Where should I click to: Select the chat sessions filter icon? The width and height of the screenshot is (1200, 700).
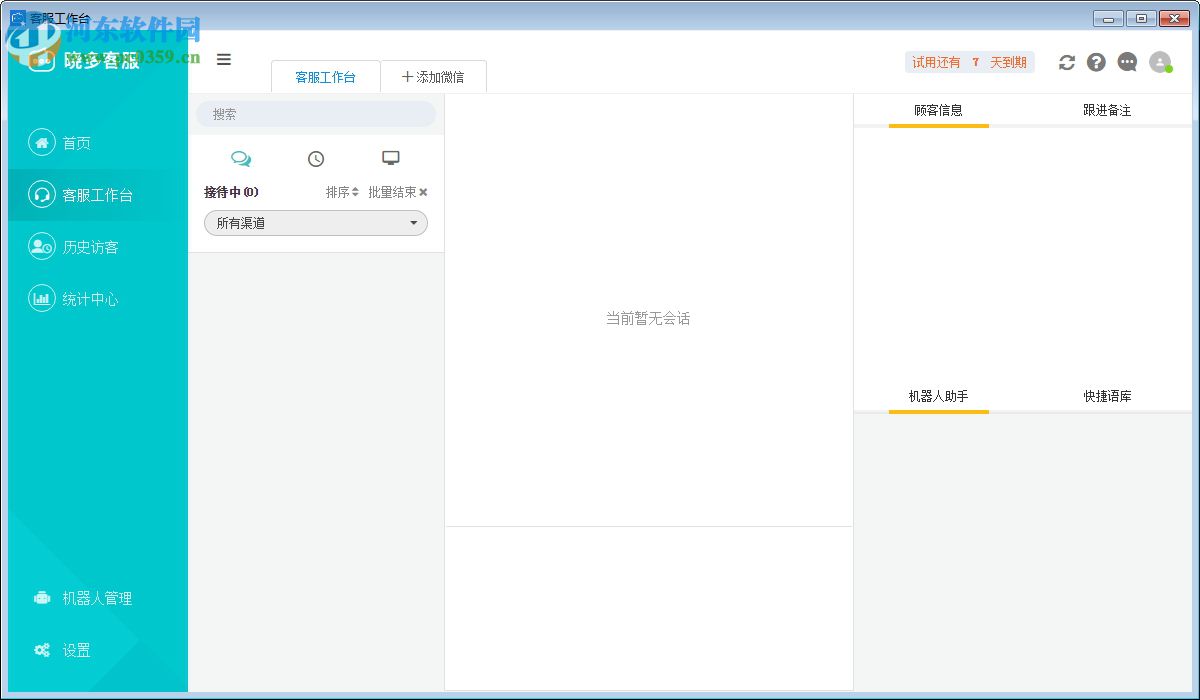[x=241, y=158]
